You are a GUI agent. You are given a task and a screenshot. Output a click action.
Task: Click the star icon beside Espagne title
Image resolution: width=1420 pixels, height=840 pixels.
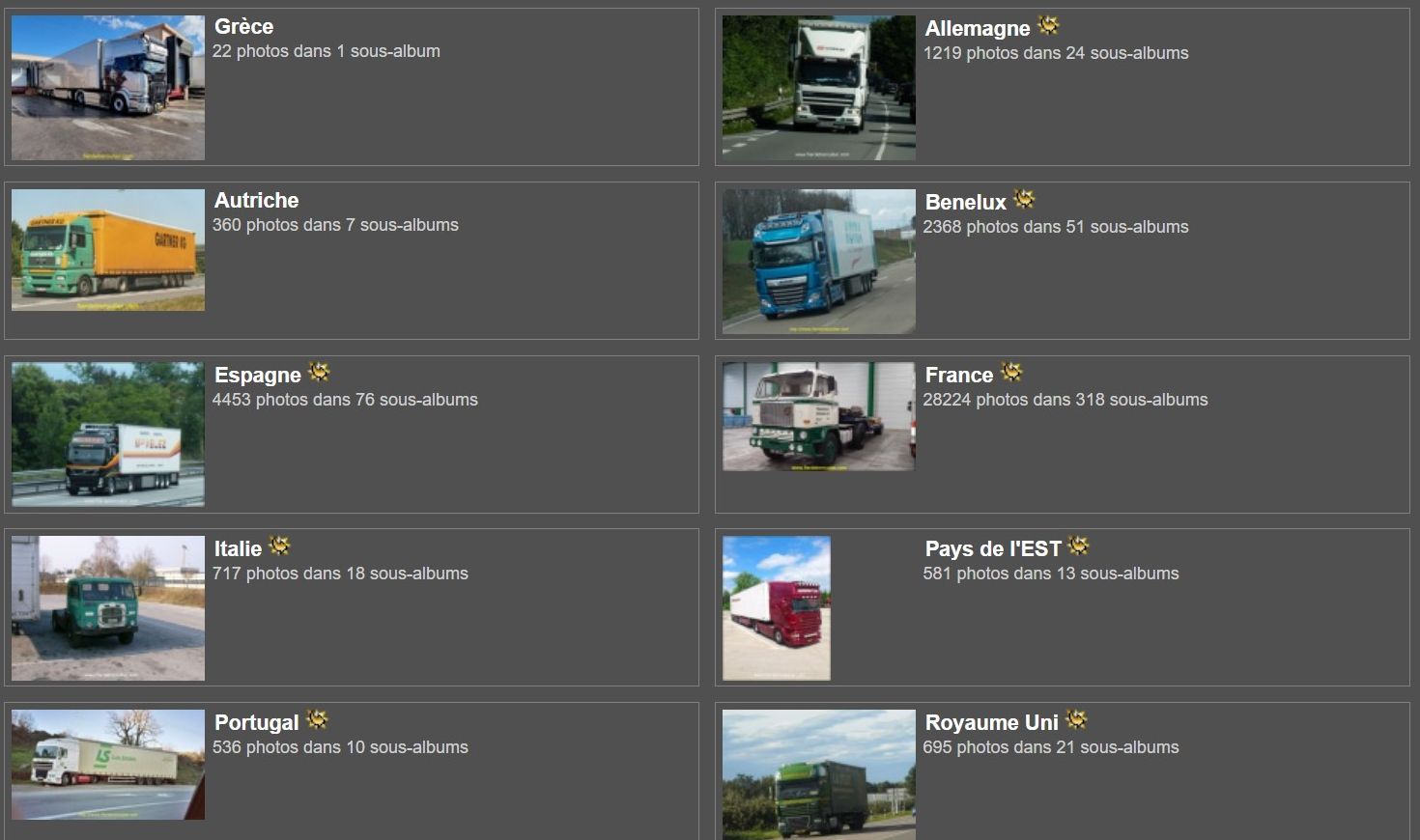click(319, 373)
